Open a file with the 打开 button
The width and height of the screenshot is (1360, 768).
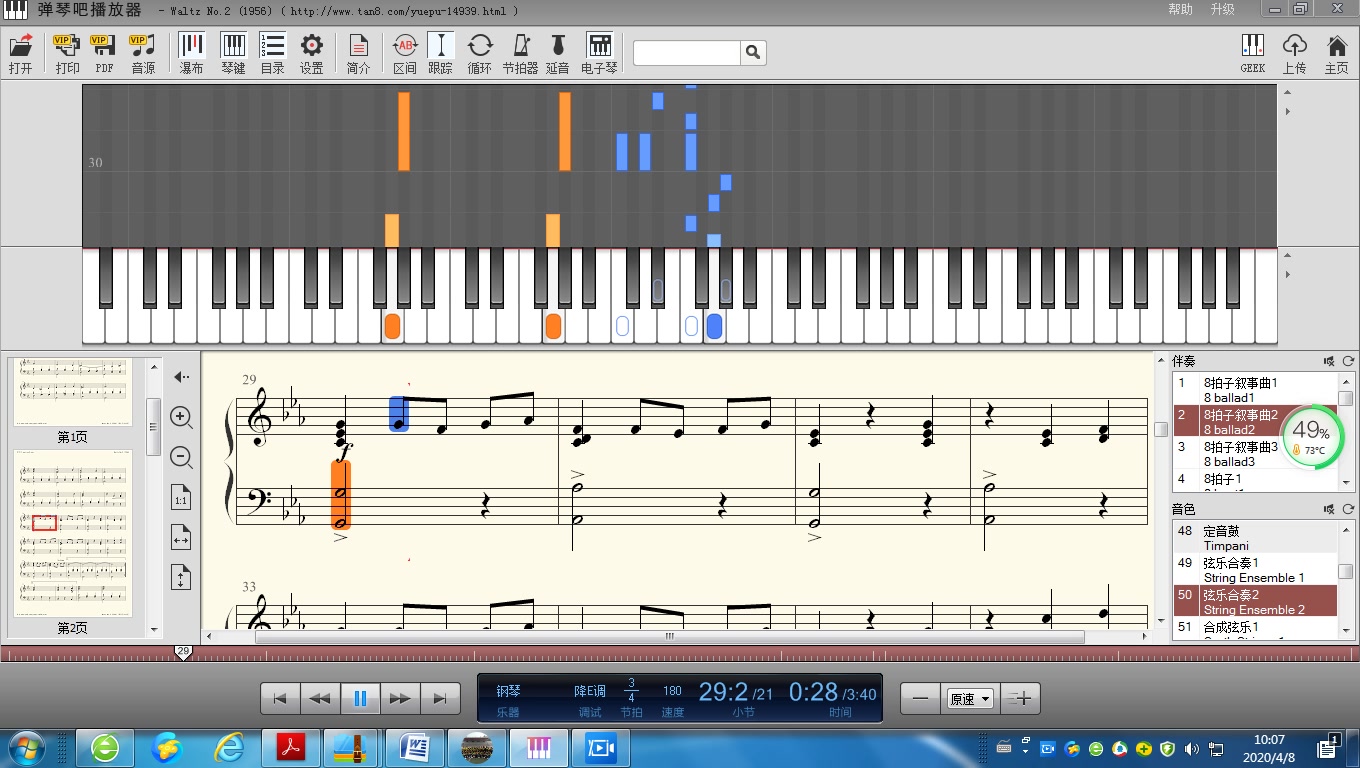pyautogui.click(x=21, y=54)
